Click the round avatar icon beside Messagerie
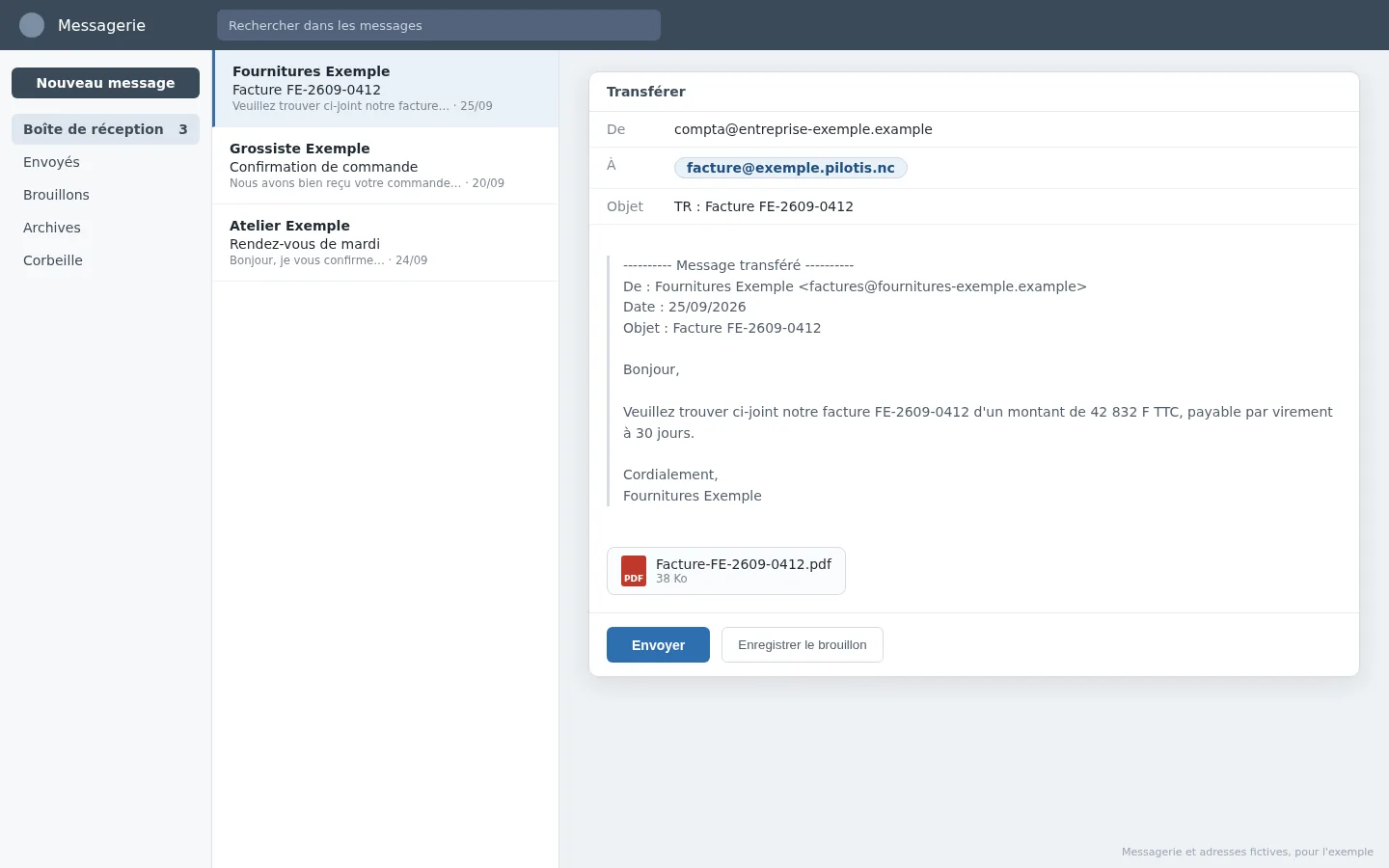 [x=32, y=25]
